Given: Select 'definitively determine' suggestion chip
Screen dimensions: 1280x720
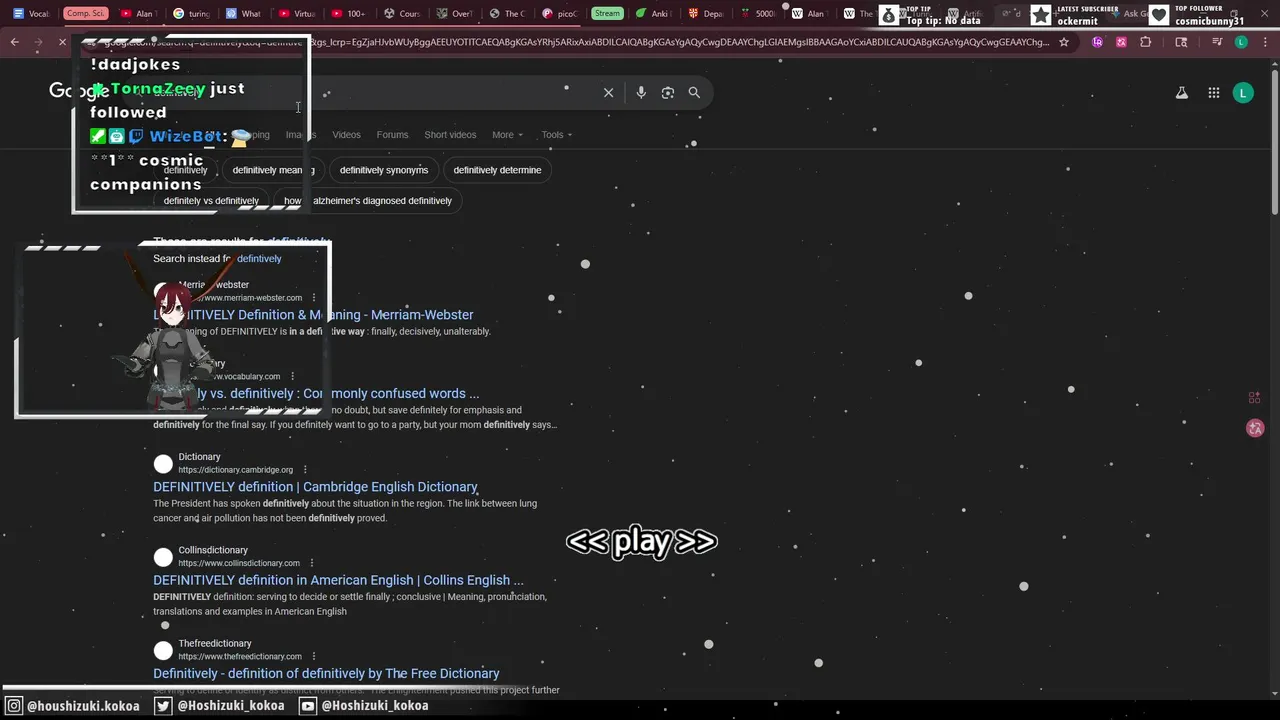Looking at the screenshot, I should pos(497,170).
